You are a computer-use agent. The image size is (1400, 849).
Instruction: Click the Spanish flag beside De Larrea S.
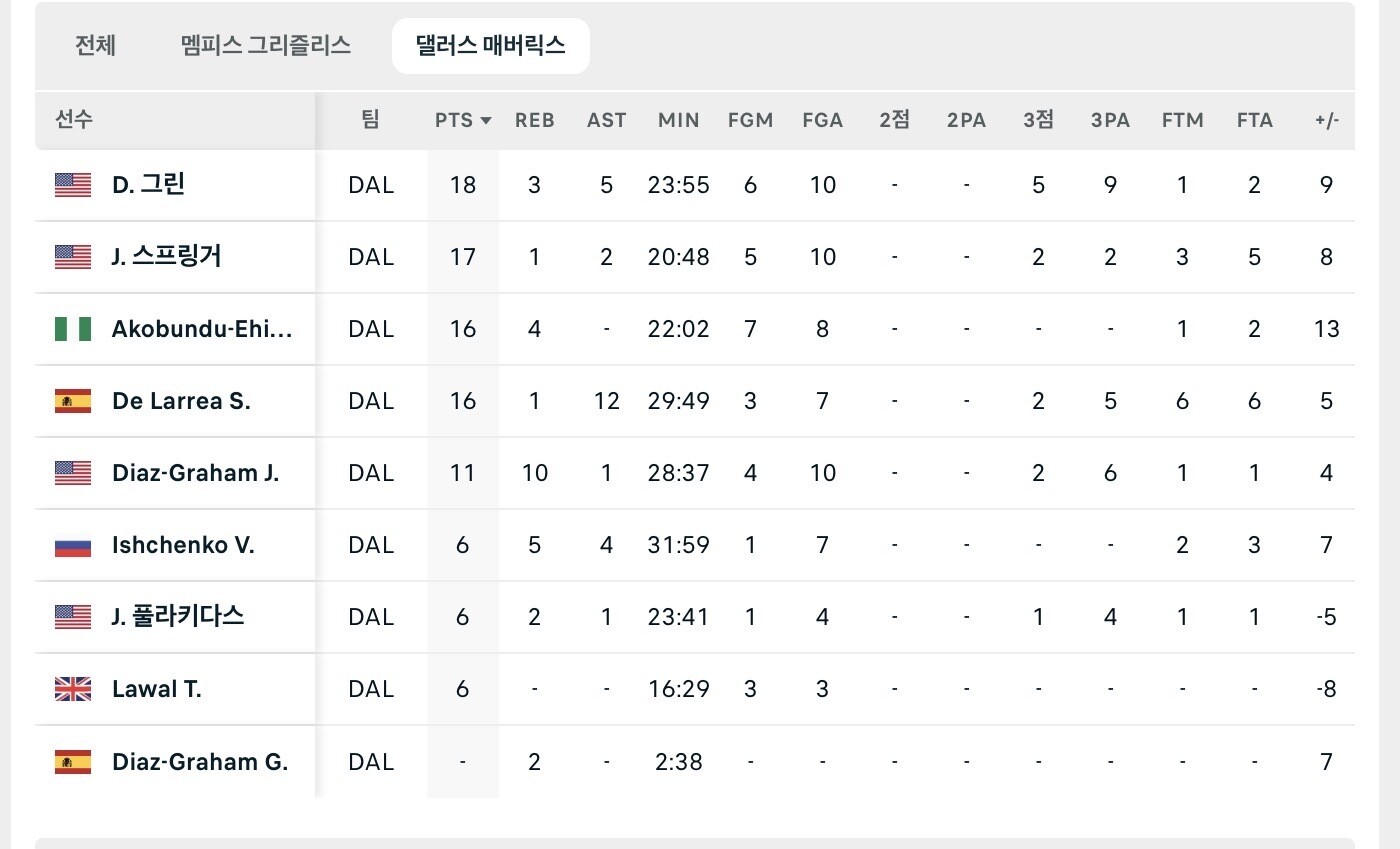(x=73, y=401)
